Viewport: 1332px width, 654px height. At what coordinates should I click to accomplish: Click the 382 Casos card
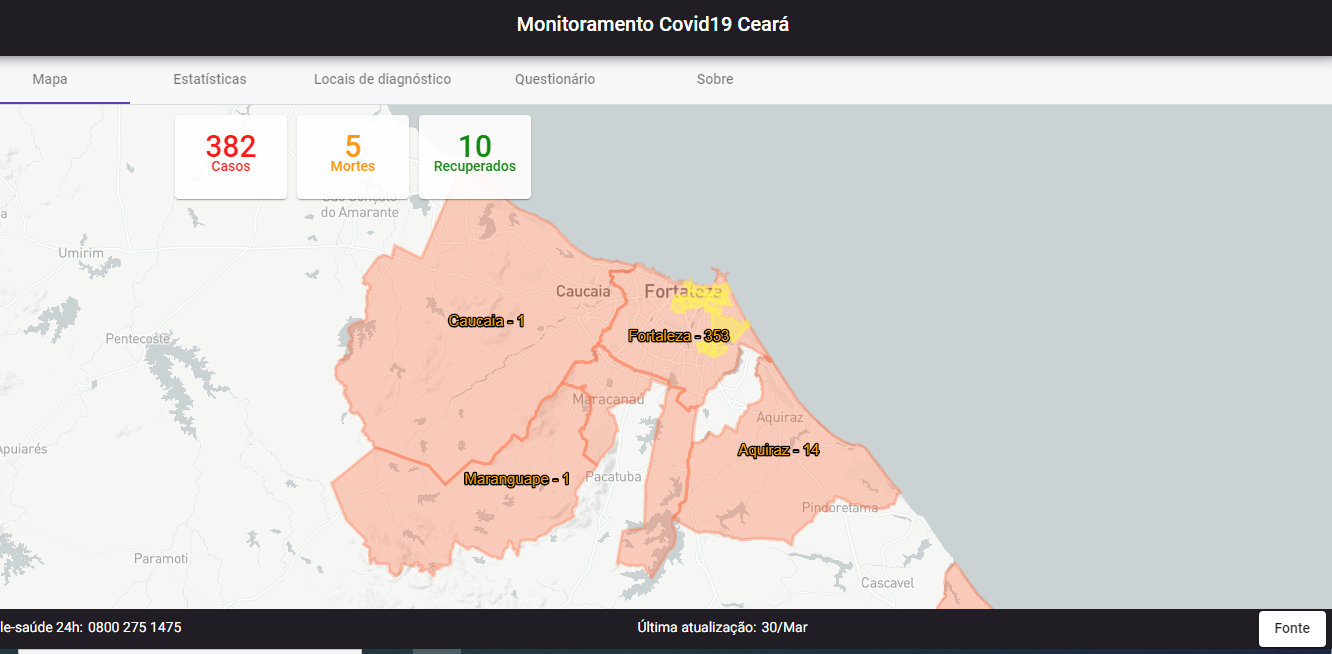(x=231, y=156)
